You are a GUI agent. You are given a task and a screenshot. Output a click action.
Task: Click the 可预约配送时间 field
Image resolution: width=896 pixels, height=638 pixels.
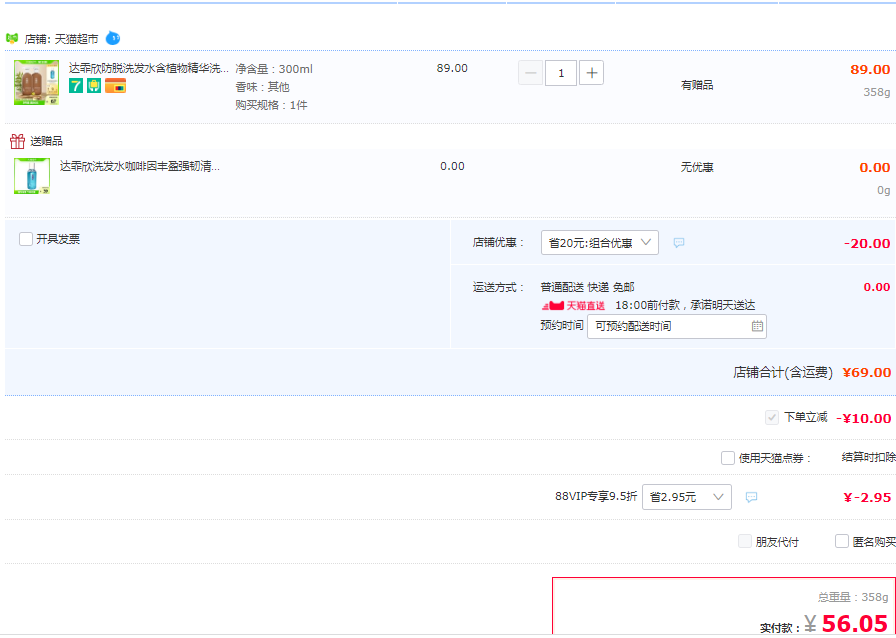[677, 326]
